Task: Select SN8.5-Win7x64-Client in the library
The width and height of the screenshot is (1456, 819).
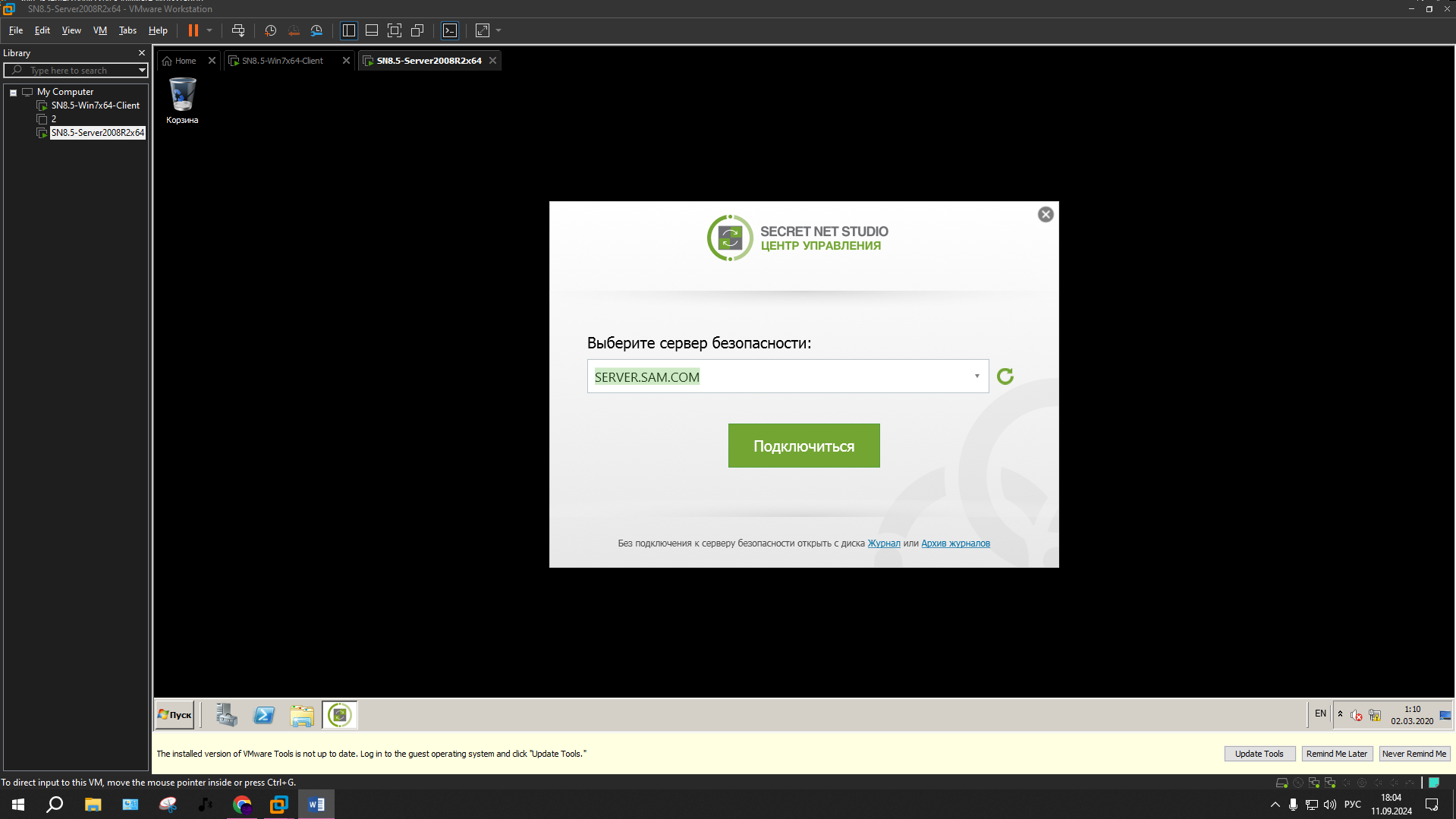Action: [96, 106]
